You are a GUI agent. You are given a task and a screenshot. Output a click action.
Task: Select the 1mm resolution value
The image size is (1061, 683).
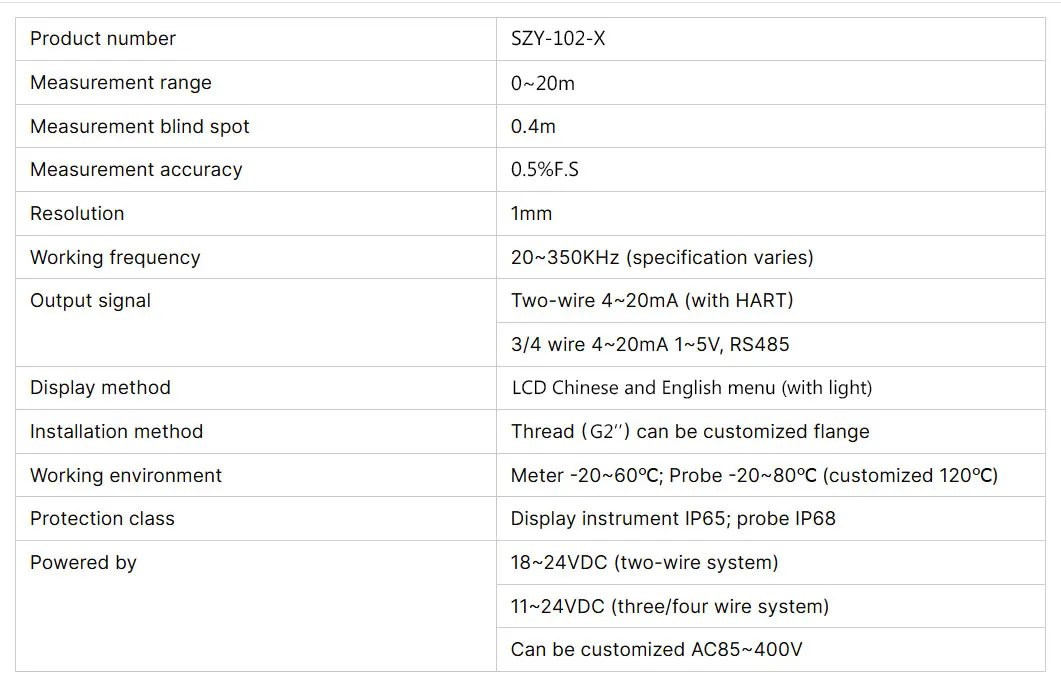pos(531,213)
